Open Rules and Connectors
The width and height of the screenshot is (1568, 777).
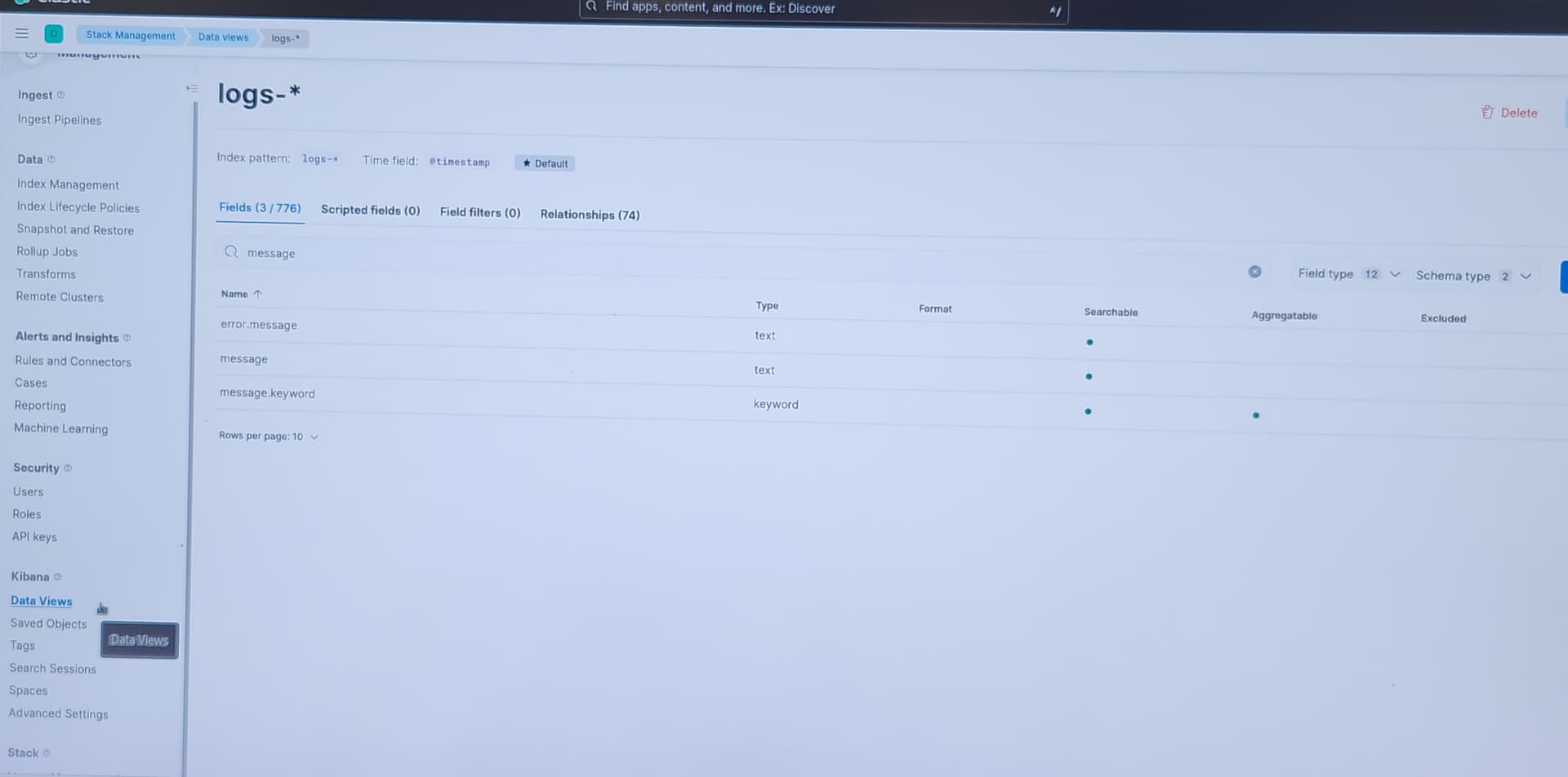coord(73,361)
